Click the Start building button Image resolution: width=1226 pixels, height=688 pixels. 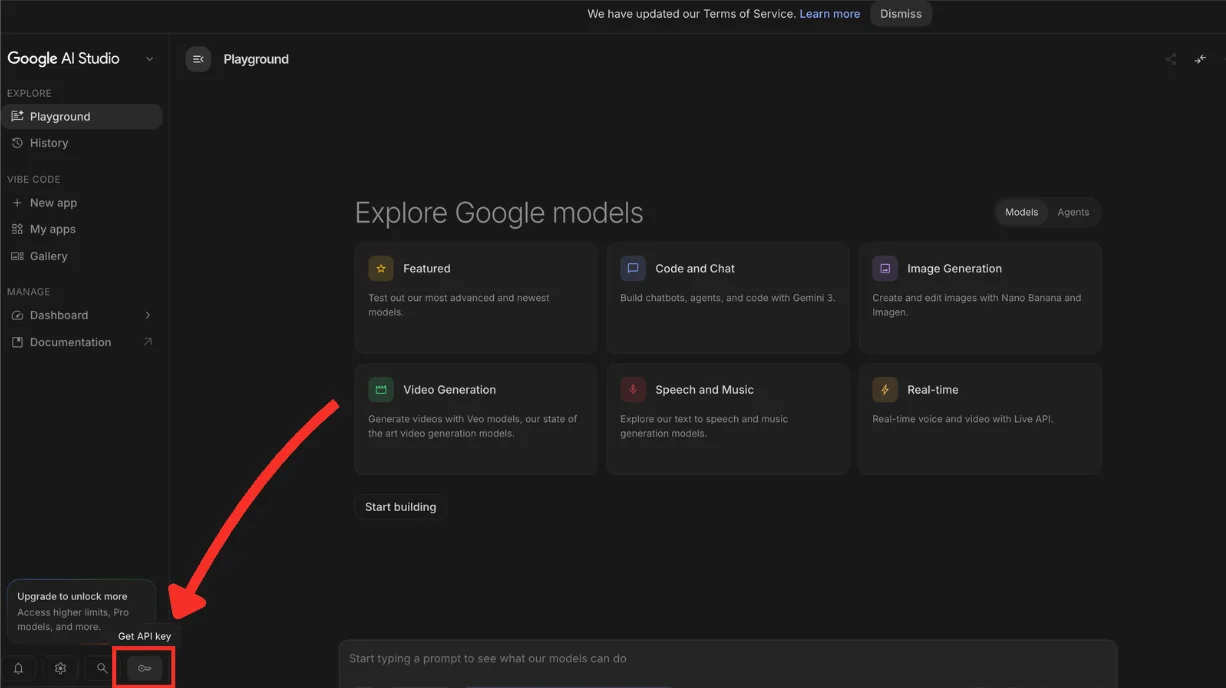pos(400,507)
